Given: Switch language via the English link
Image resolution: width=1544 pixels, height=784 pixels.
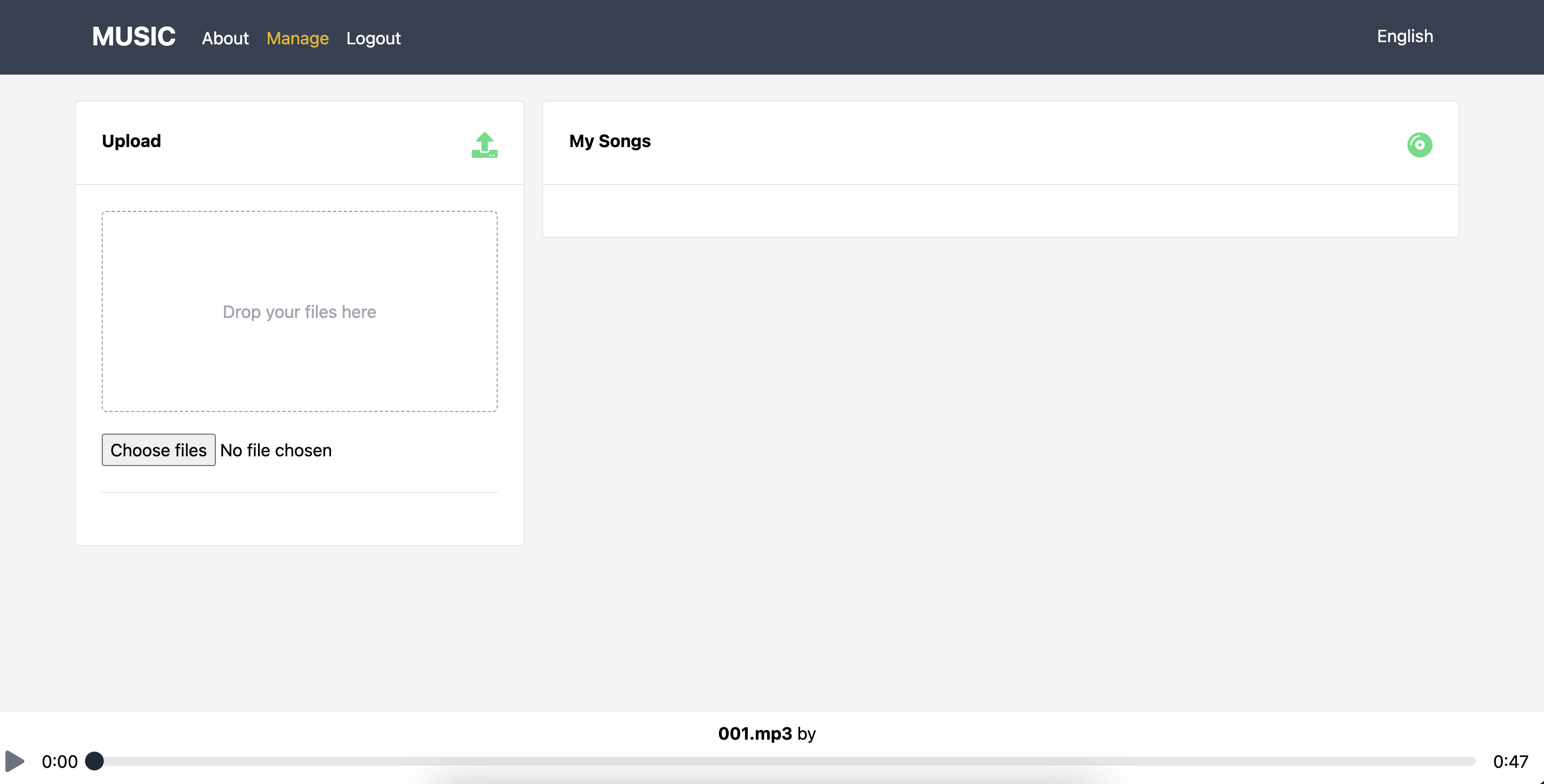Looking at the screenshot, I should [1404, 37].
